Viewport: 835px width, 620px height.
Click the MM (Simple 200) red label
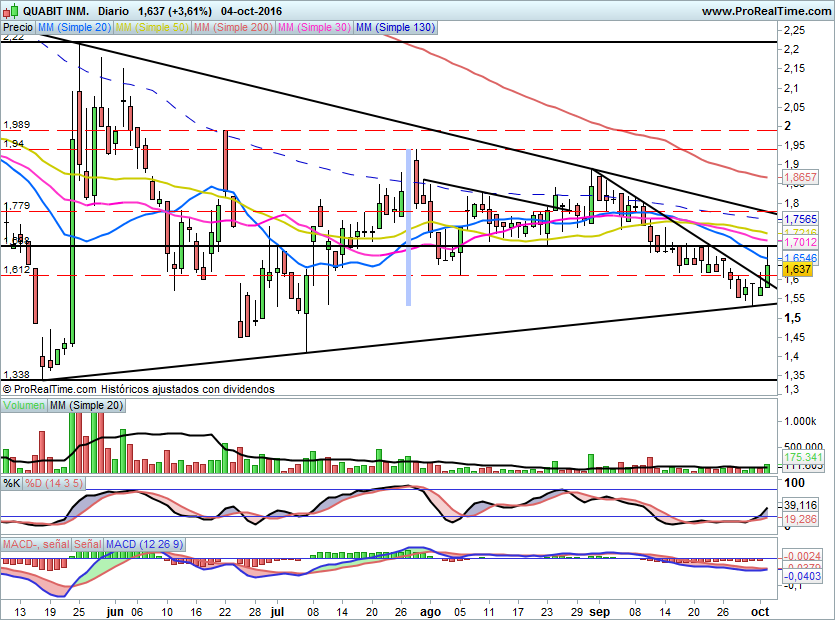pos(231,28)
